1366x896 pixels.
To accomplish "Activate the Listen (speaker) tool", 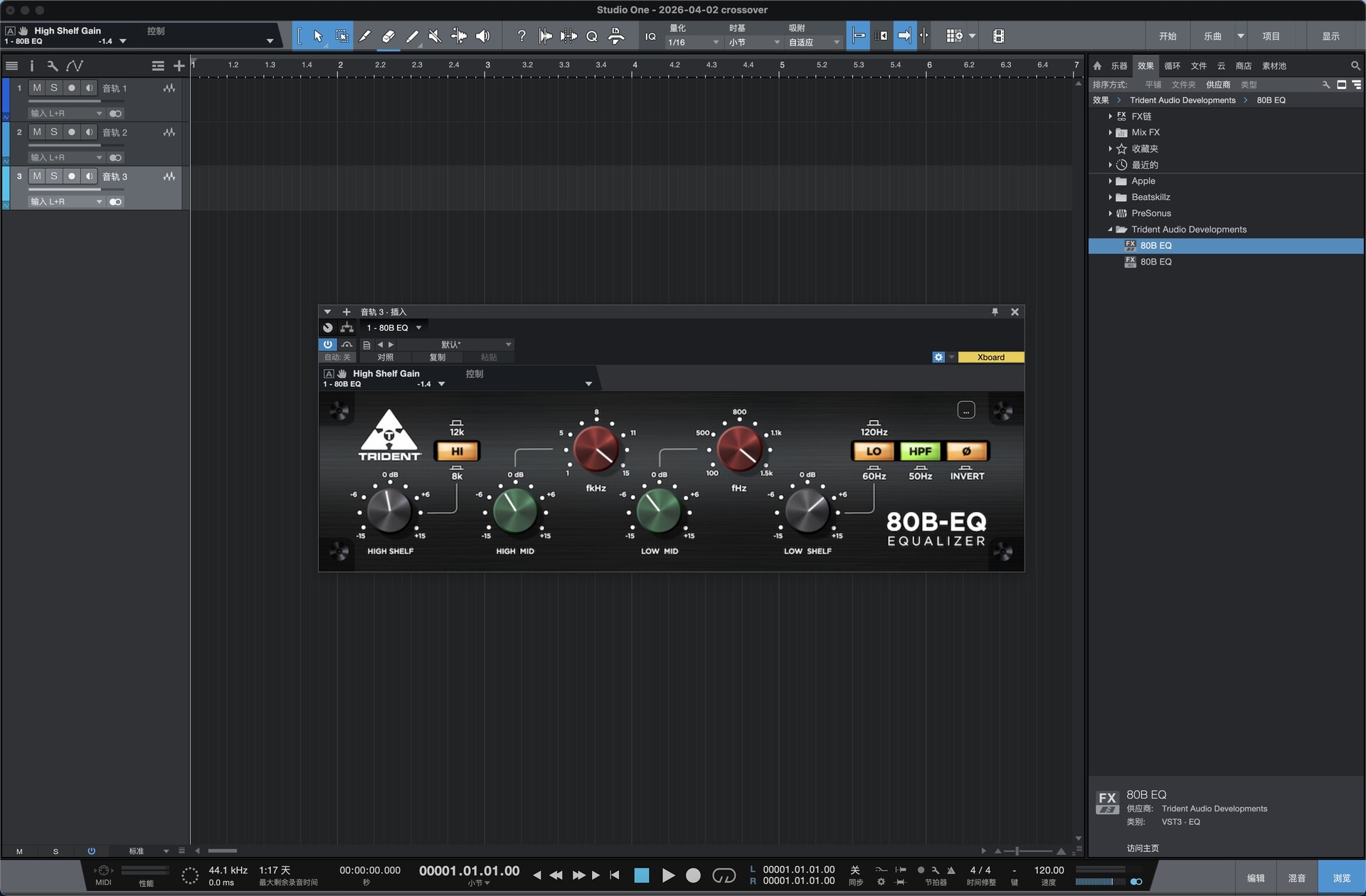I will point(482,36).
